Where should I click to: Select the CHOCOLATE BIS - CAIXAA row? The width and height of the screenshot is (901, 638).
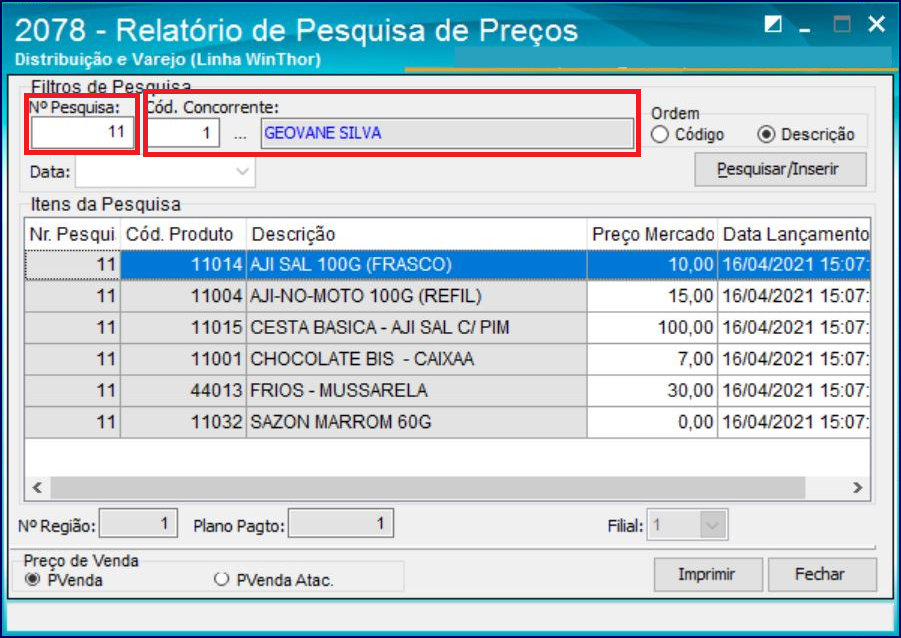[448, 359]
